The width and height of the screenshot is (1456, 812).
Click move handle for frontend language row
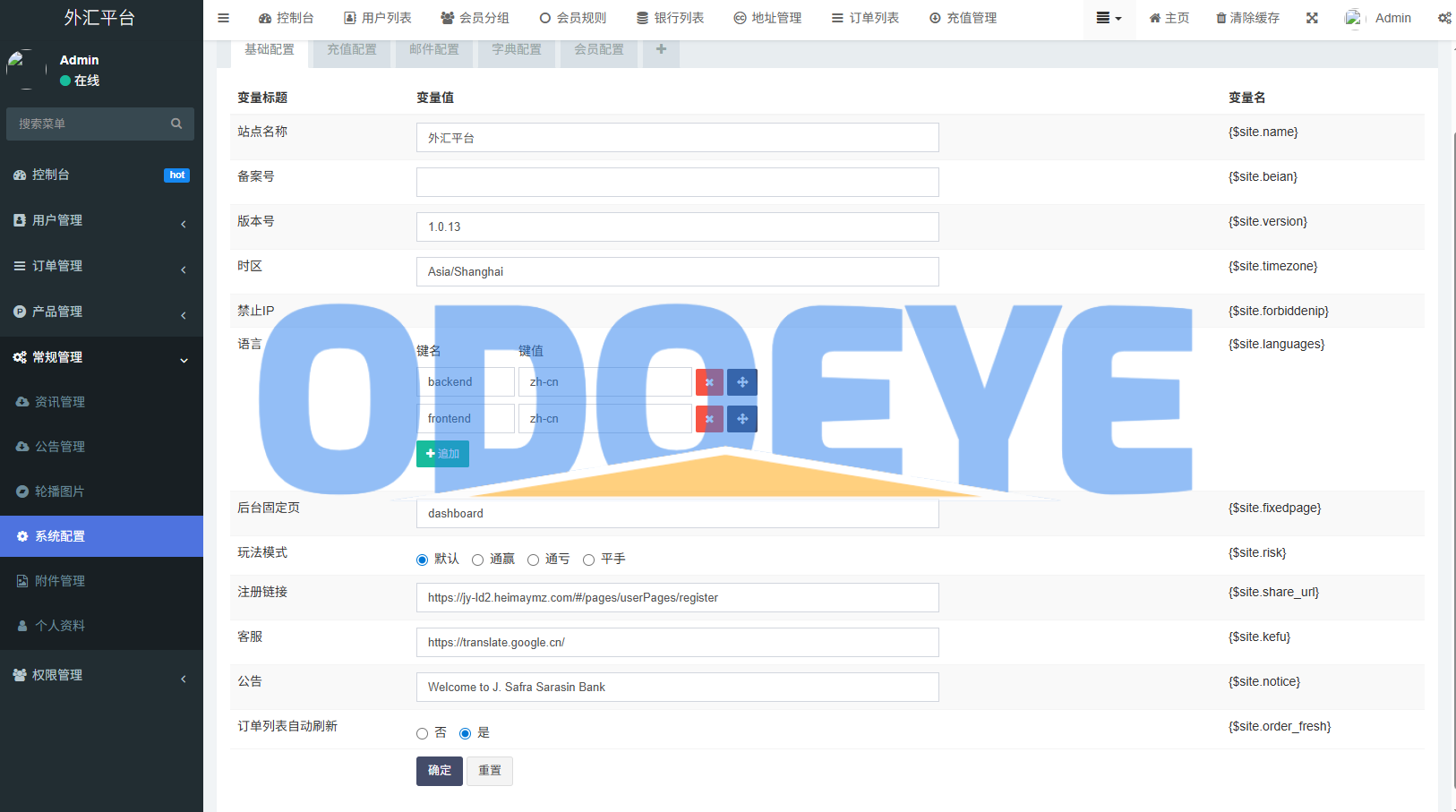tap(742, 419)
